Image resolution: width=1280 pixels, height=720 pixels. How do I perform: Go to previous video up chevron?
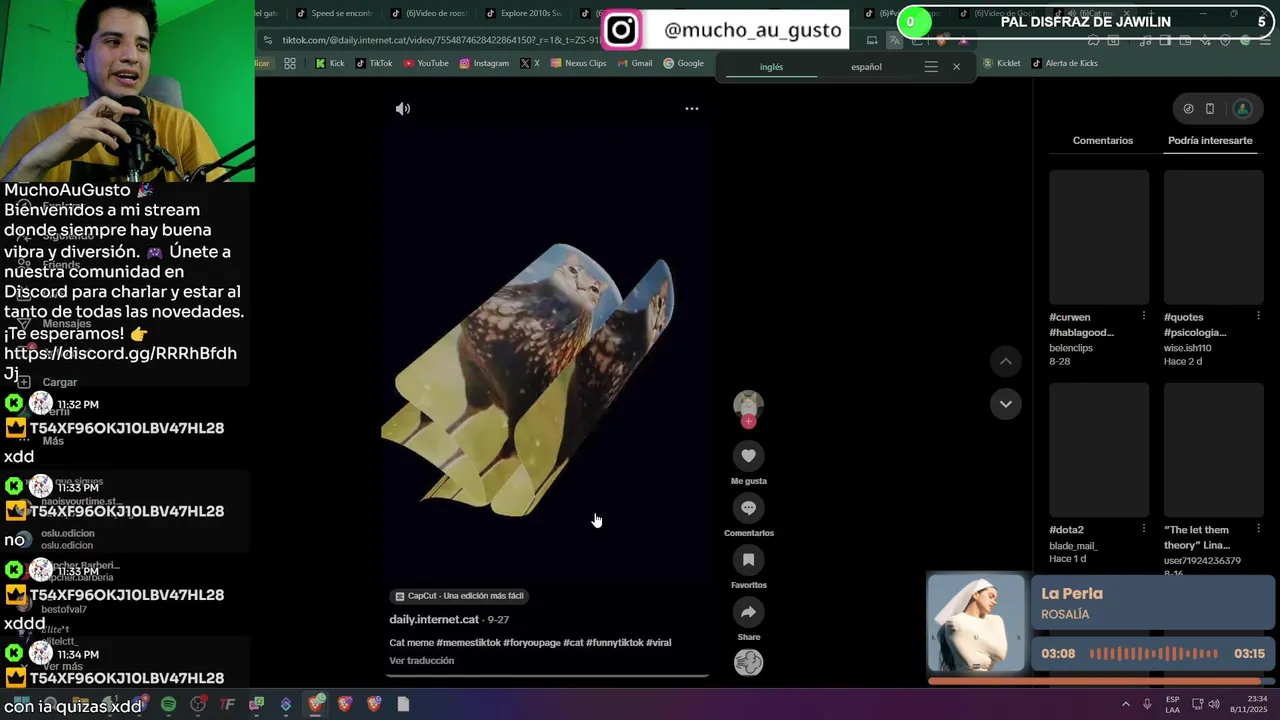click(1006, 361)
